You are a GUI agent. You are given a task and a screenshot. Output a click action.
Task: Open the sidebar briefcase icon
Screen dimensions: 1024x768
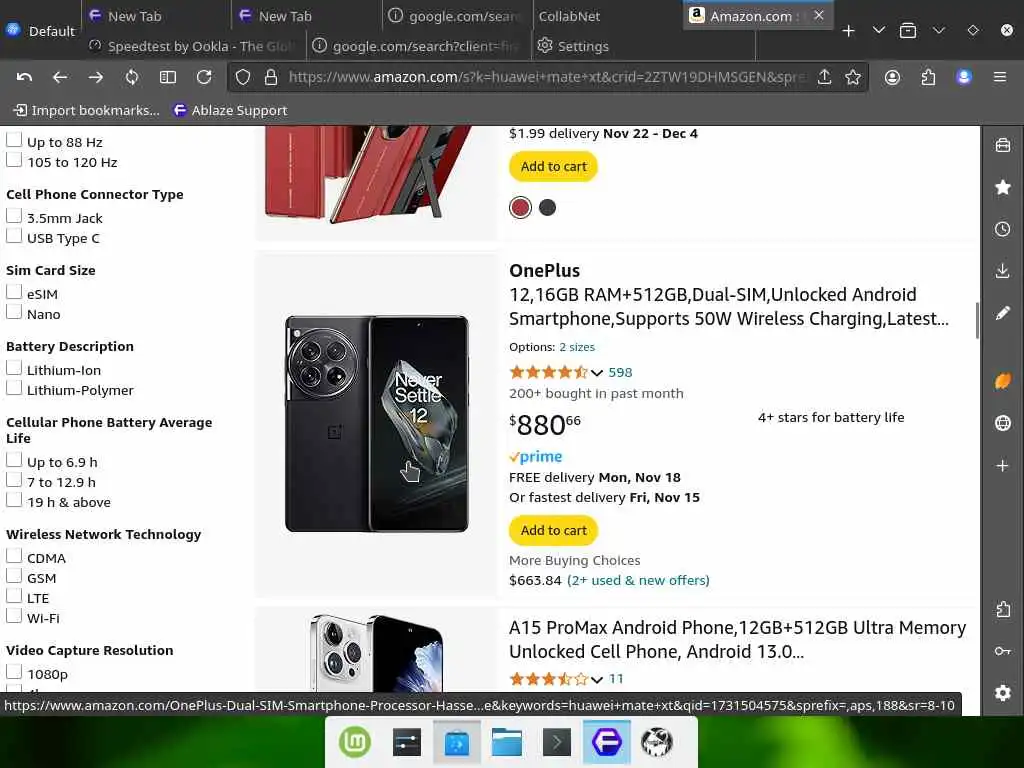[1003, 145]
